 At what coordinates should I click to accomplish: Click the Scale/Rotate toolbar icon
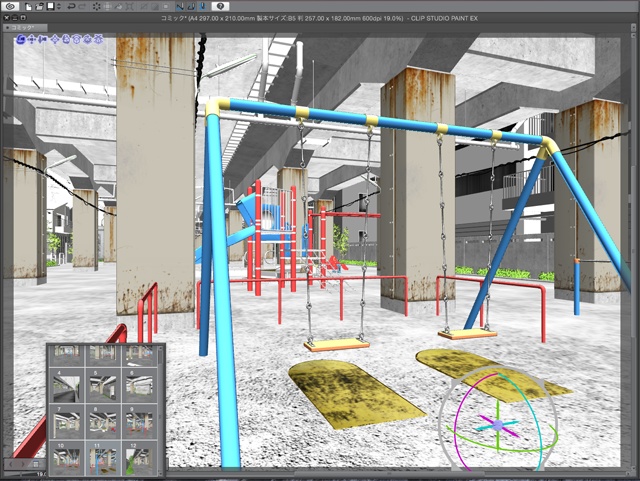[107, 7]
